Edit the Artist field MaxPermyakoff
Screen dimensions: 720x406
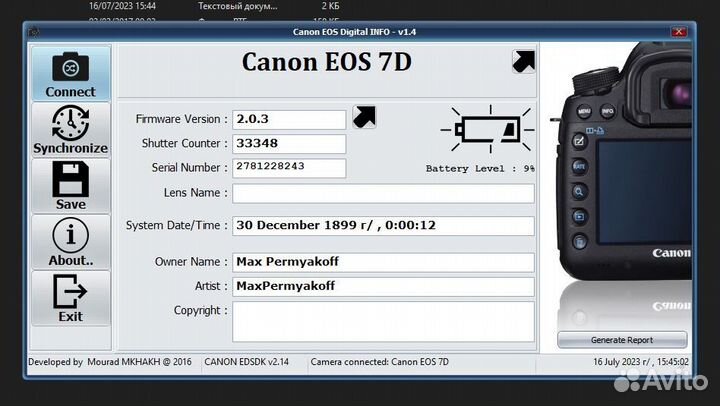[x=383, y=287]
